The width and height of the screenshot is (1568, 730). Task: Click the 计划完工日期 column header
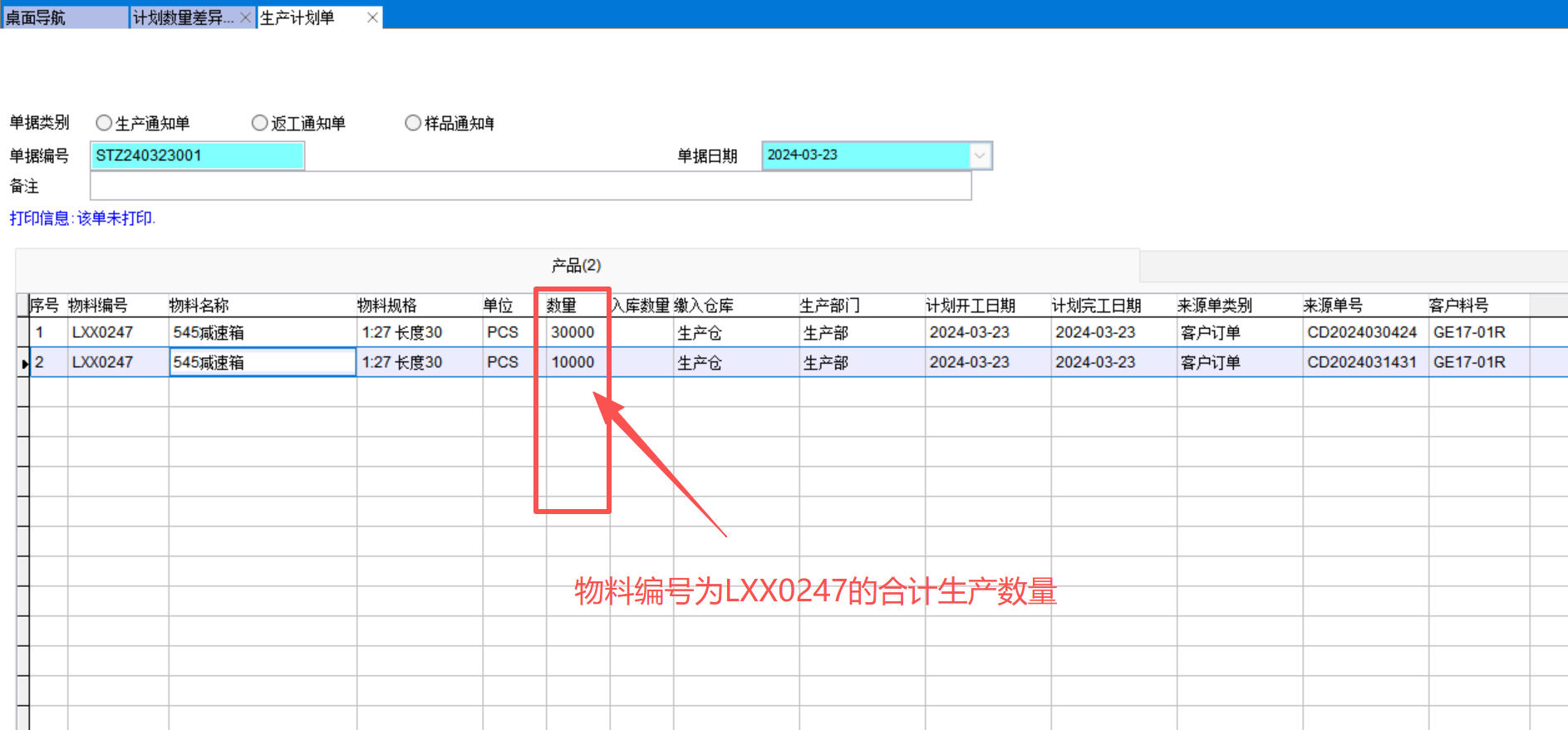pyautogui.click(x=1096, y=306)
